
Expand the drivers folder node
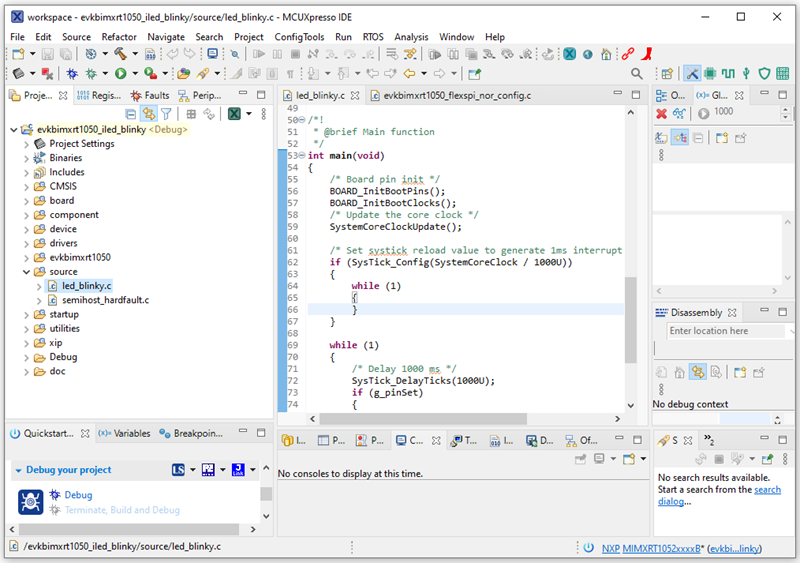27,244
